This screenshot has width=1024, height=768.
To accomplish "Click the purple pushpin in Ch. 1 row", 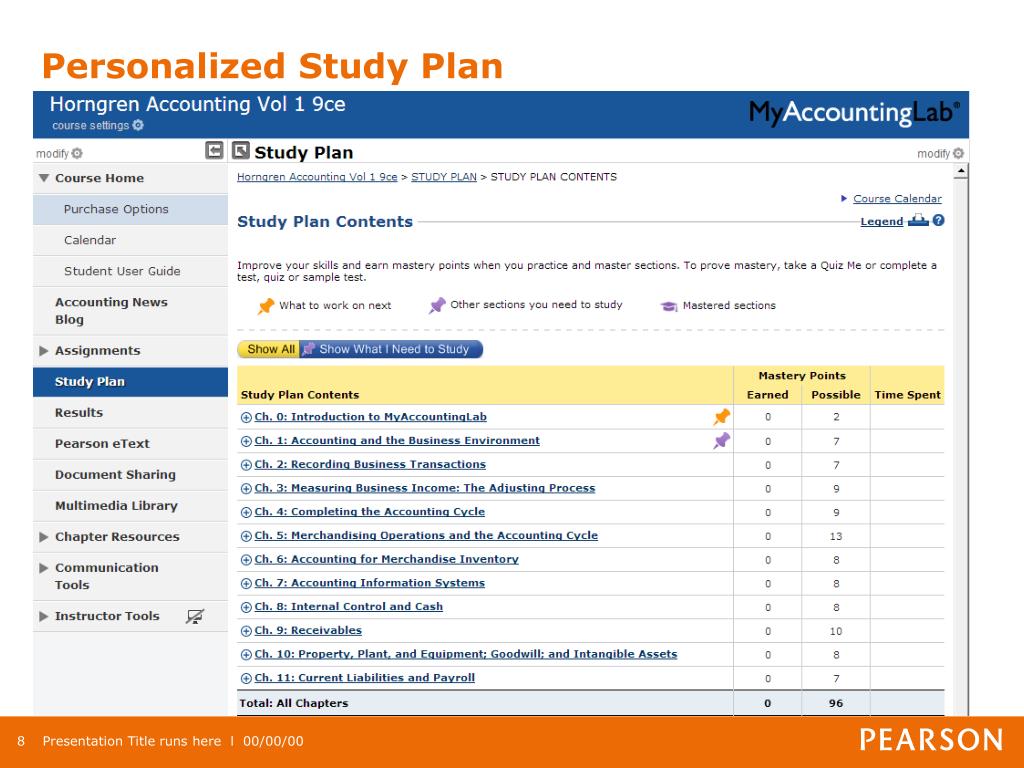I will (x=722, y=441).
